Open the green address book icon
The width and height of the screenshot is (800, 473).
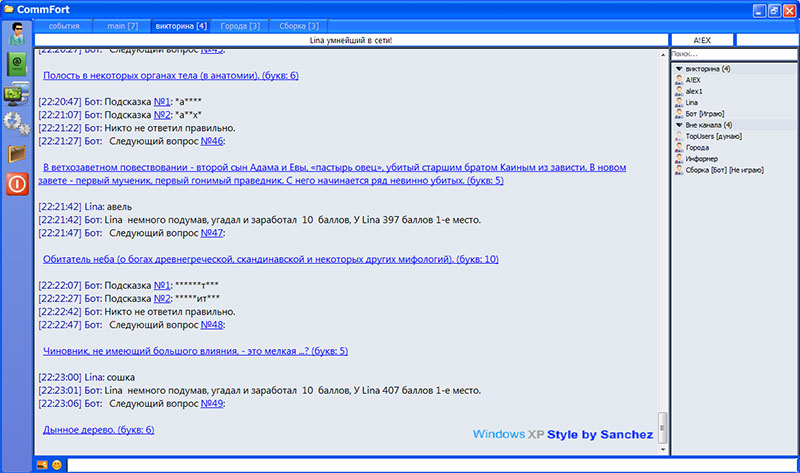coord(17,64)
